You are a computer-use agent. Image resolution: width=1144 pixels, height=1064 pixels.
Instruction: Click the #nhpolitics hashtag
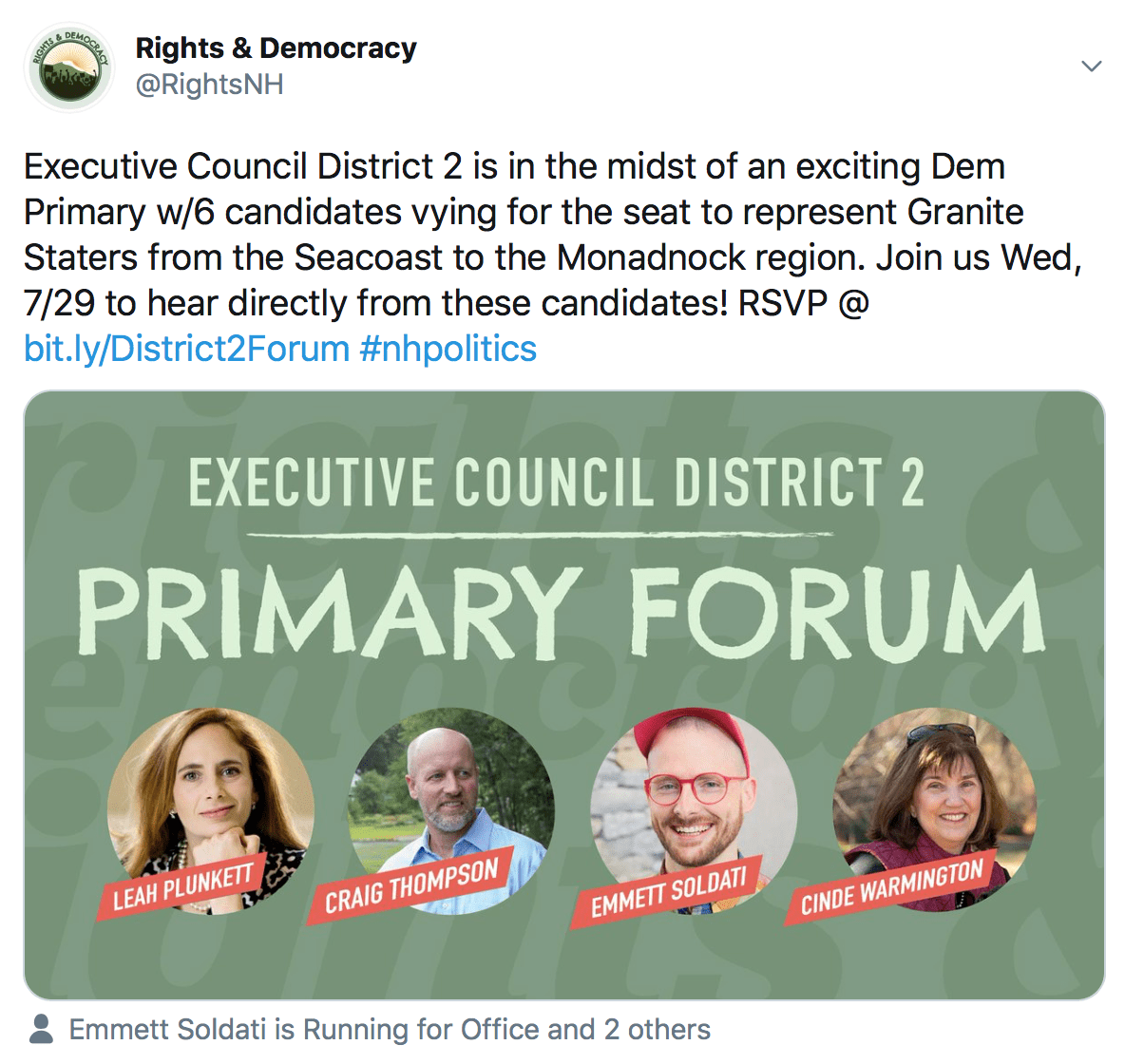[x=448, y=349]
